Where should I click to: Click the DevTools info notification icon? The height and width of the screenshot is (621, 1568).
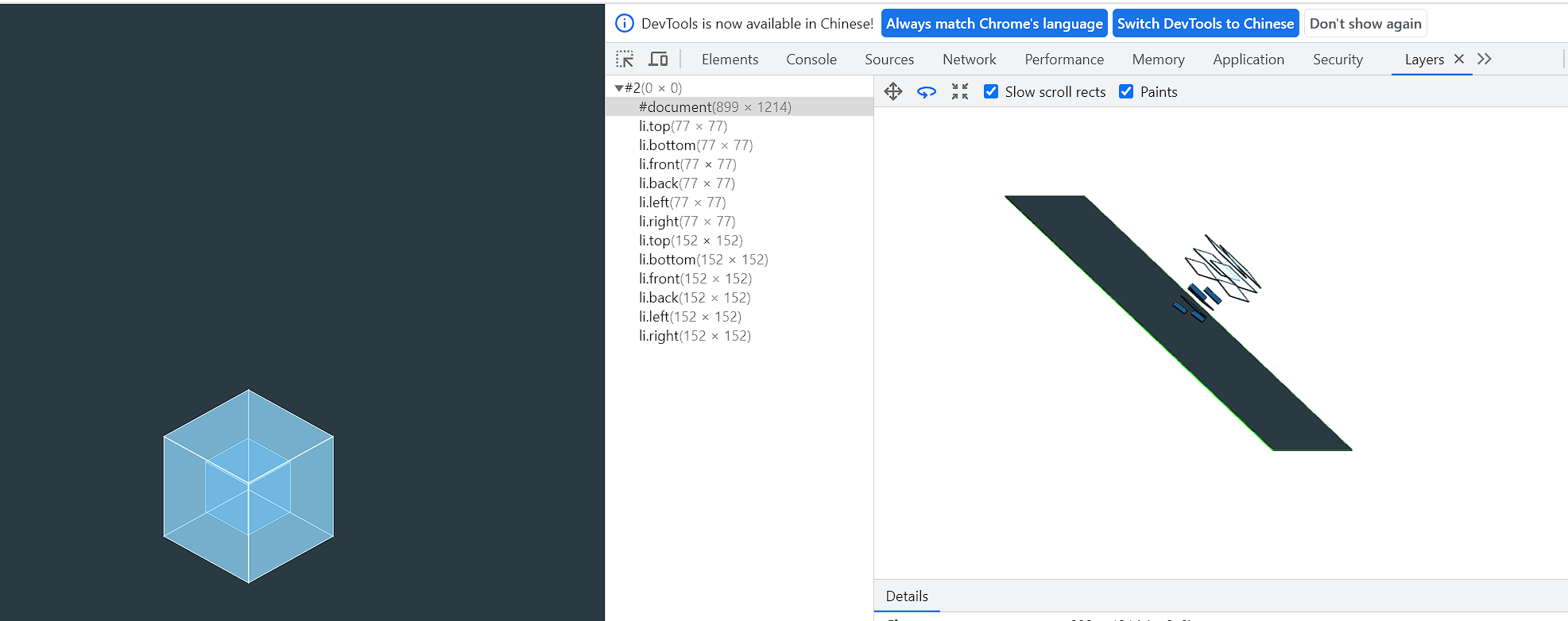click(625, 24)
